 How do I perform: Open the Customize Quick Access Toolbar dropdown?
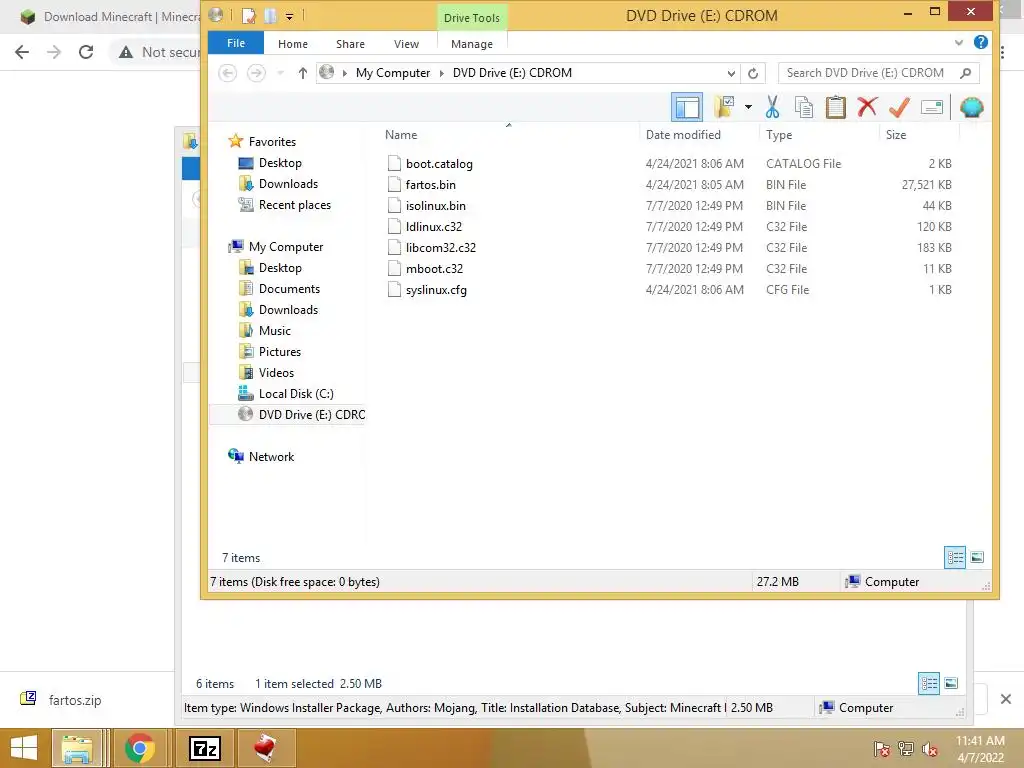click(289, 16)
